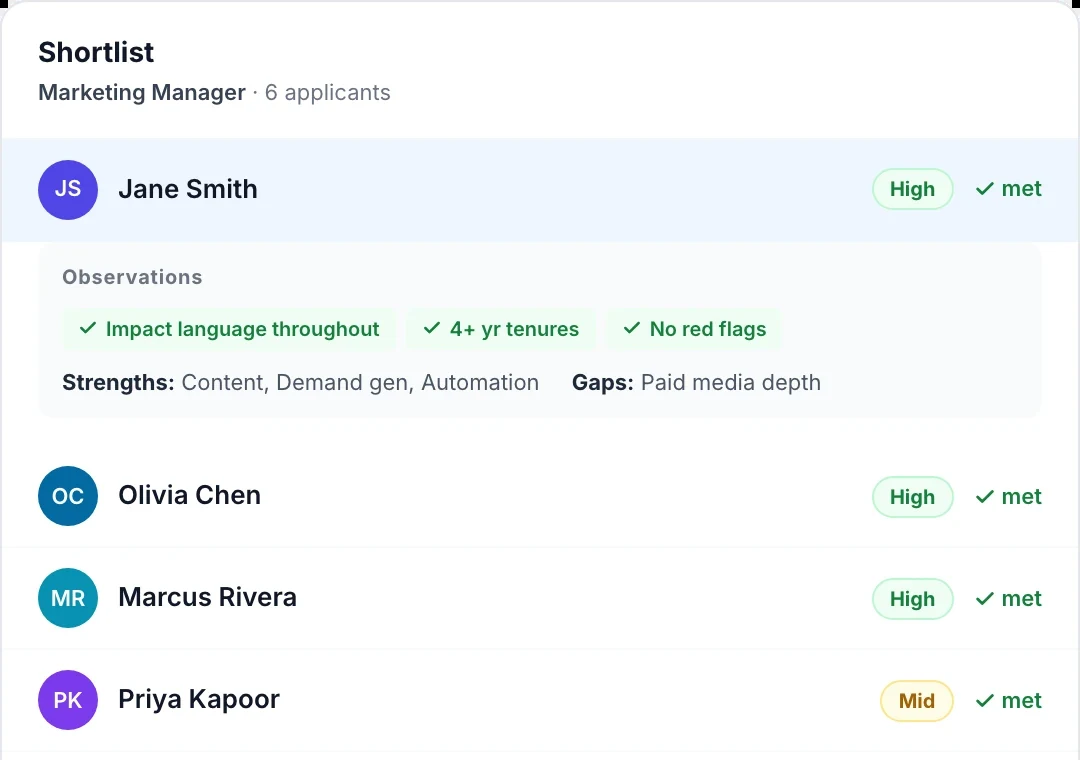Click Olivia Chen's OC avatar
Screen dimensions: 1080x760
coord(68,496)
